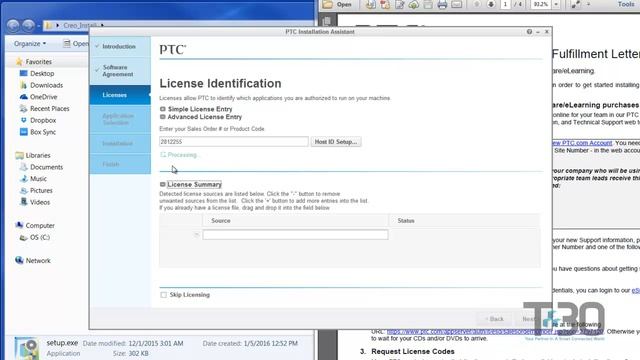
Task: Click the zoom percentage field in PDF reader
Action: point(541,4)
